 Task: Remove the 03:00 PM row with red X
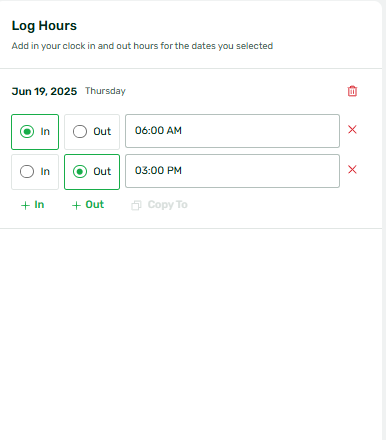tap(352, 170)
